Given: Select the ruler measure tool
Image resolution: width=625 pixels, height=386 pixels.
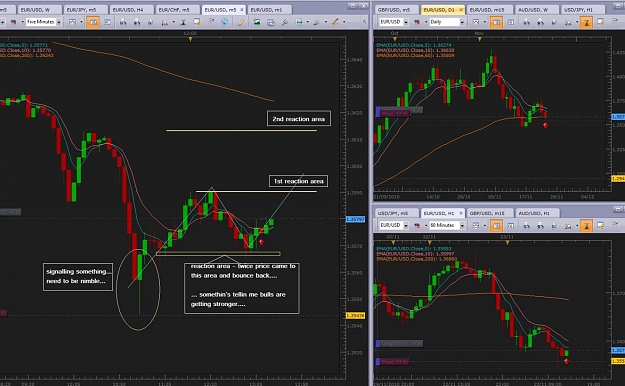Looking at the screenshot, I should click(x=241, y=22).
